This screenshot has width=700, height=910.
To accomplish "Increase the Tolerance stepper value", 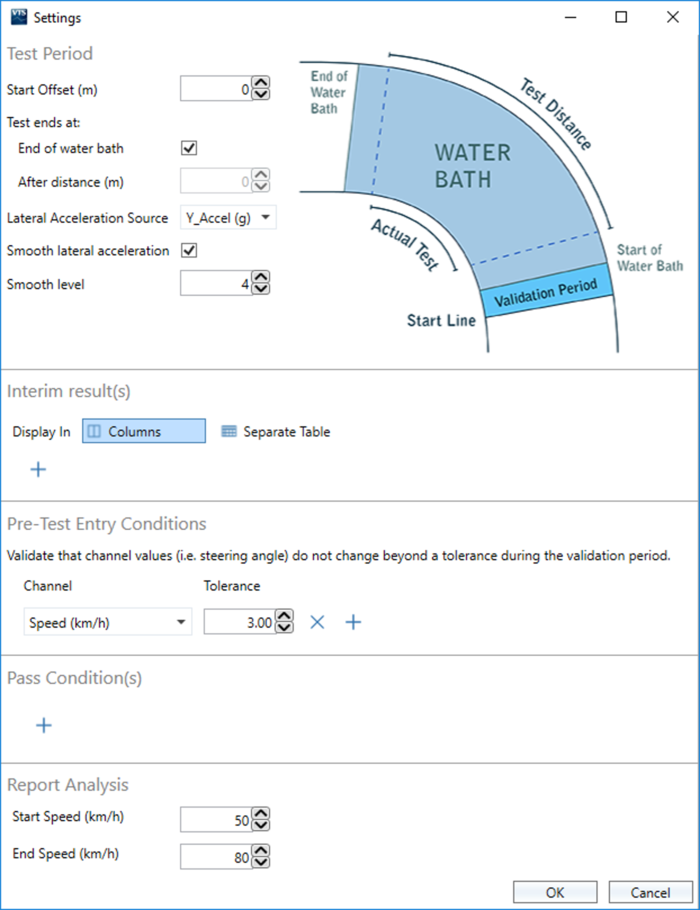I will tap(284, 617).
